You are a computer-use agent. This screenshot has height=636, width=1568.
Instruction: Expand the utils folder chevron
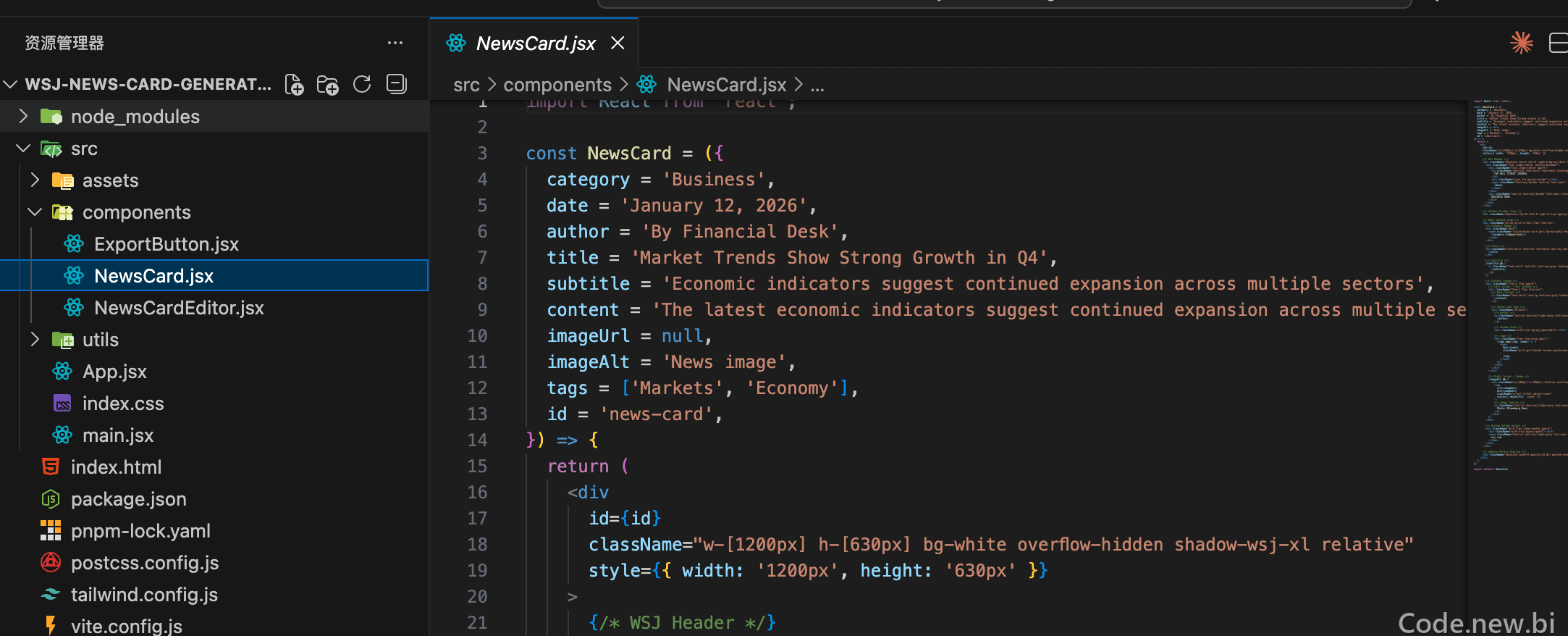tap(35, 339)
